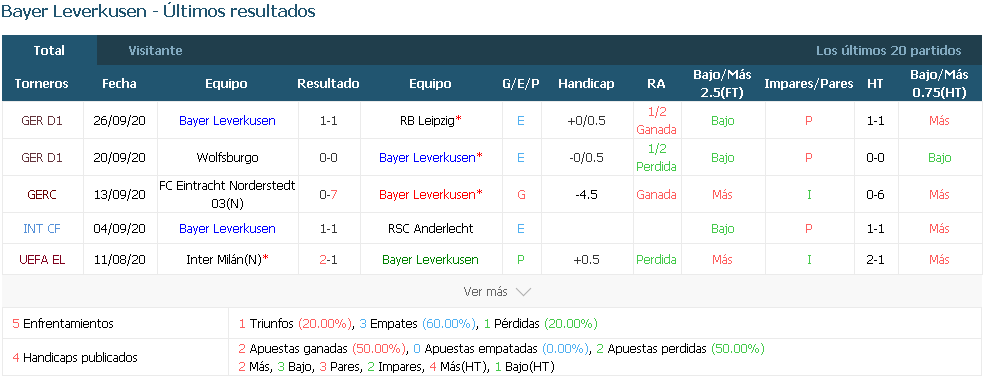Click the INT CF tournament label

[42, 228]
